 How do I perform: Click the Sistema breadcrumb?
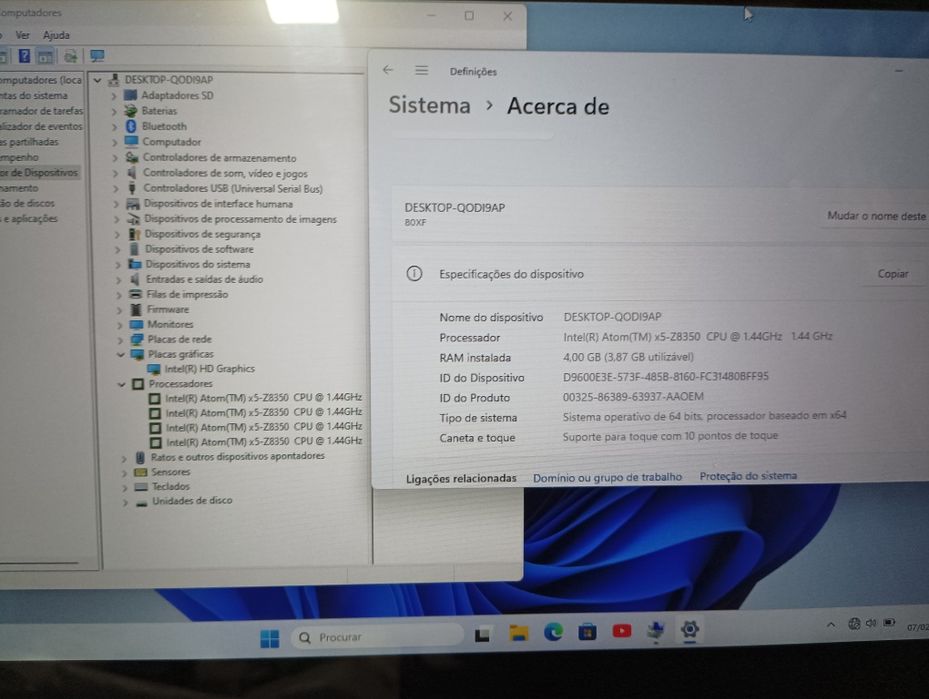click(x=430, y=105)
